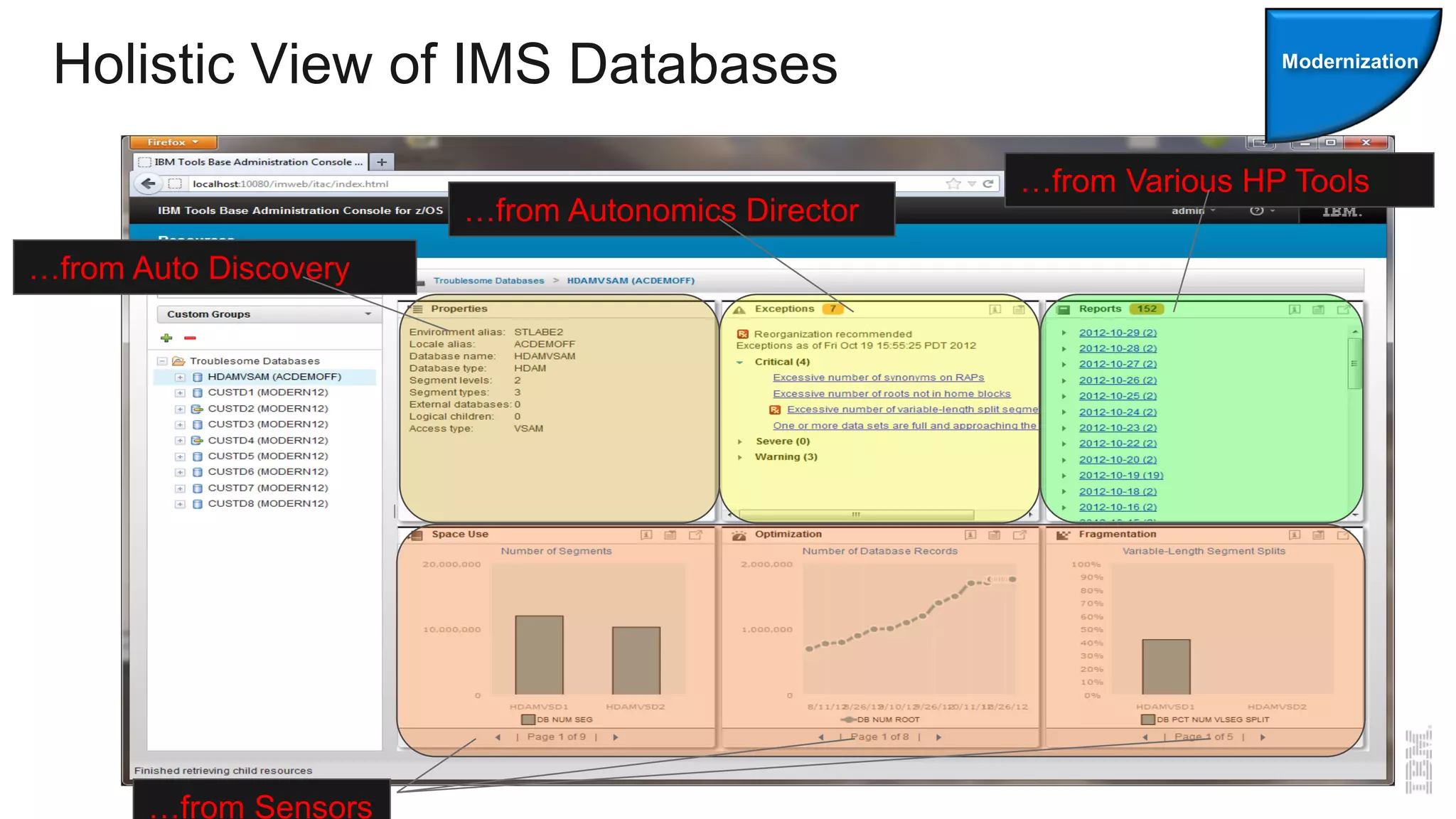Select CUSTD3 (MODERN12) in the tree
Image resolution: width=1456 pixels, height=819 pixels.
click(x=267, y=424)
